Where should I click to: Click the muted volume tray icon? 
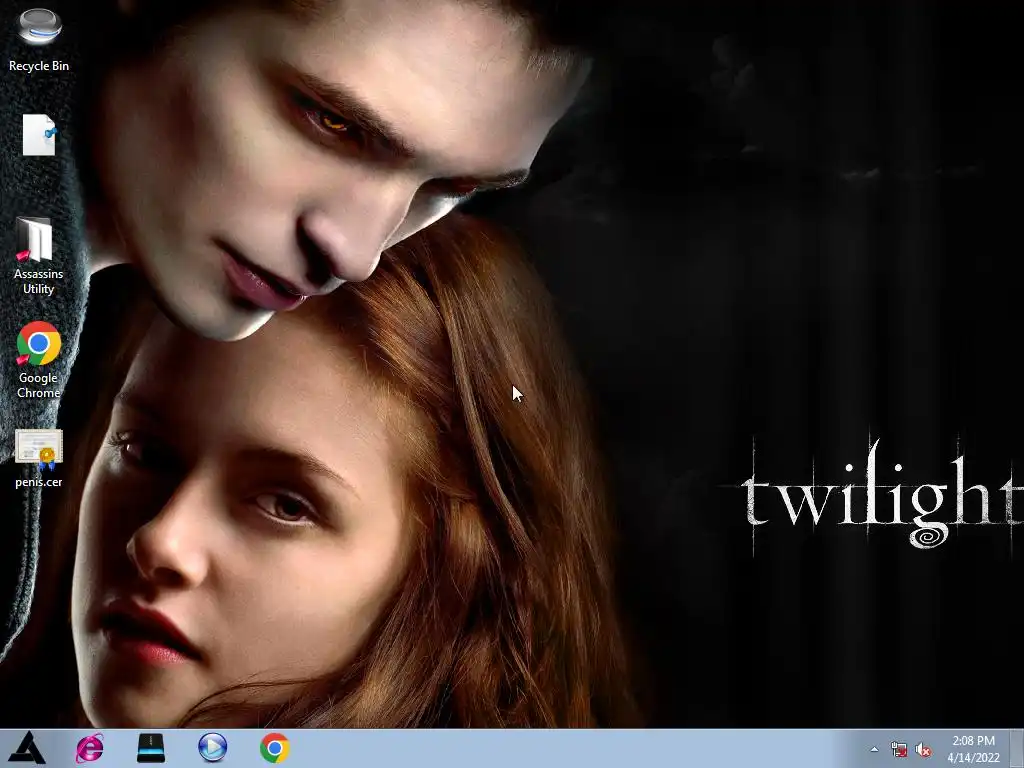pyautogui.click(x=923, y=749)
